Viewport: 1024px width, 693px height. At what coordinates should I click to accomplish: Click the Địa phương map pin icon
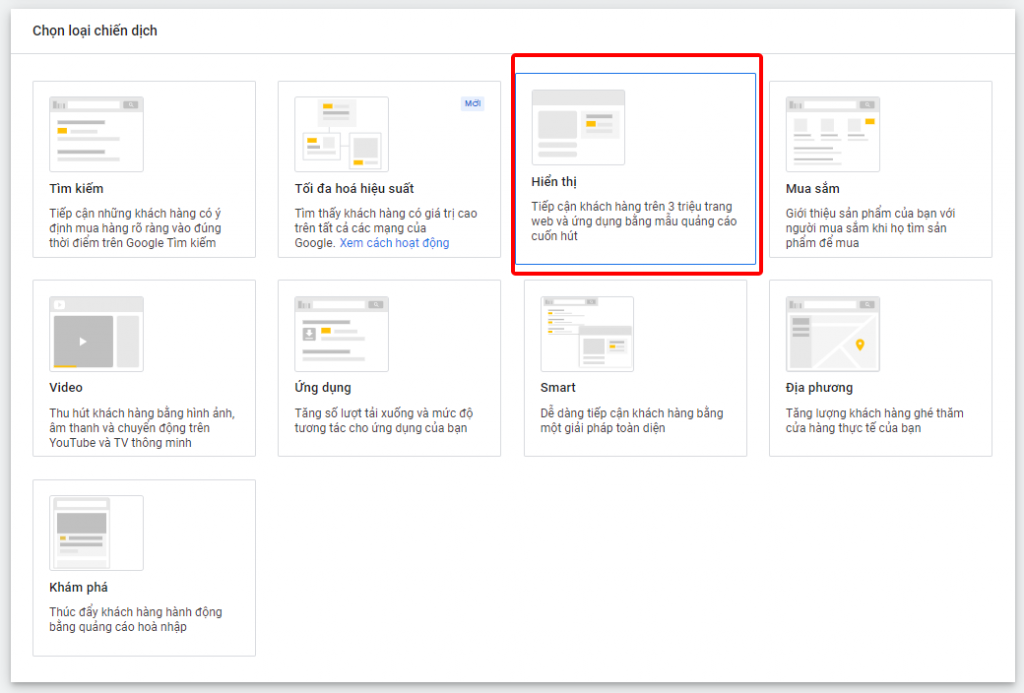pos(833,331)
